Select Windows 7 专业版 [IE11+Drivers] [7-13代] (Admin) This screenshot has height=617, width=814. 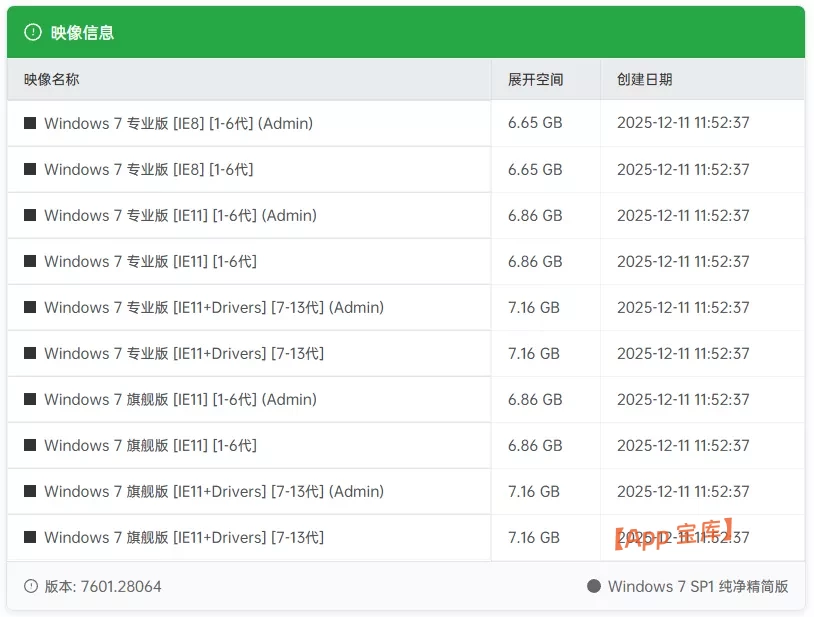click(x=214, y=307)
